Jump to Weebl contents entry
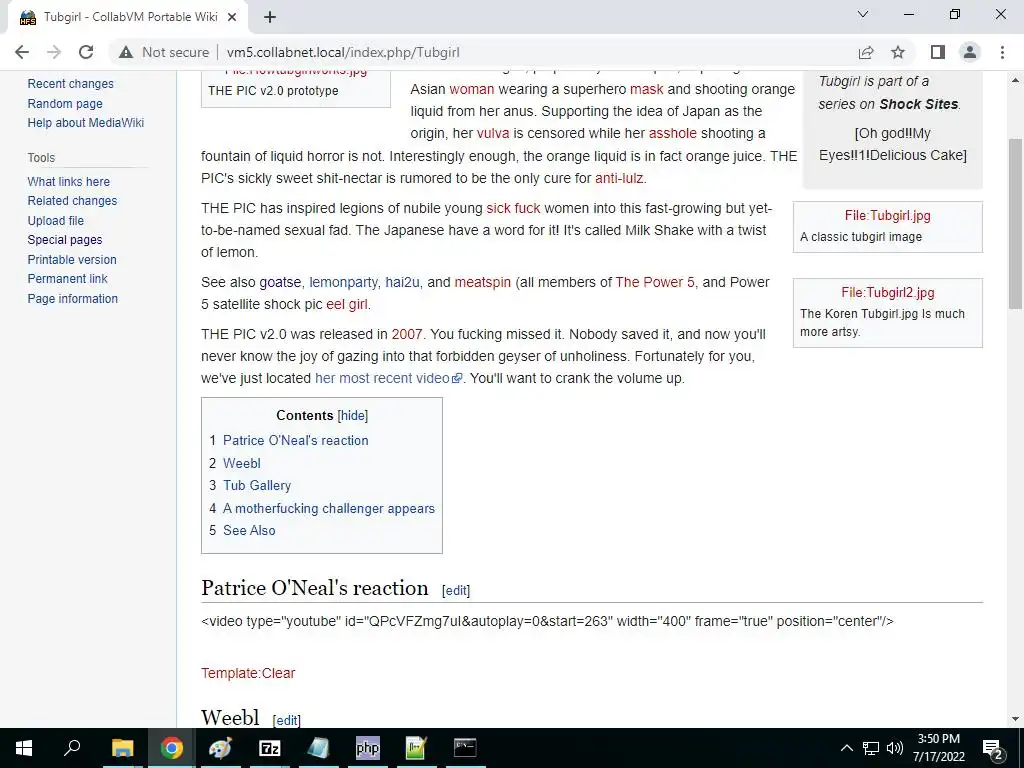The width and height of the screenshot is (1024, 768). click(242, 463)
